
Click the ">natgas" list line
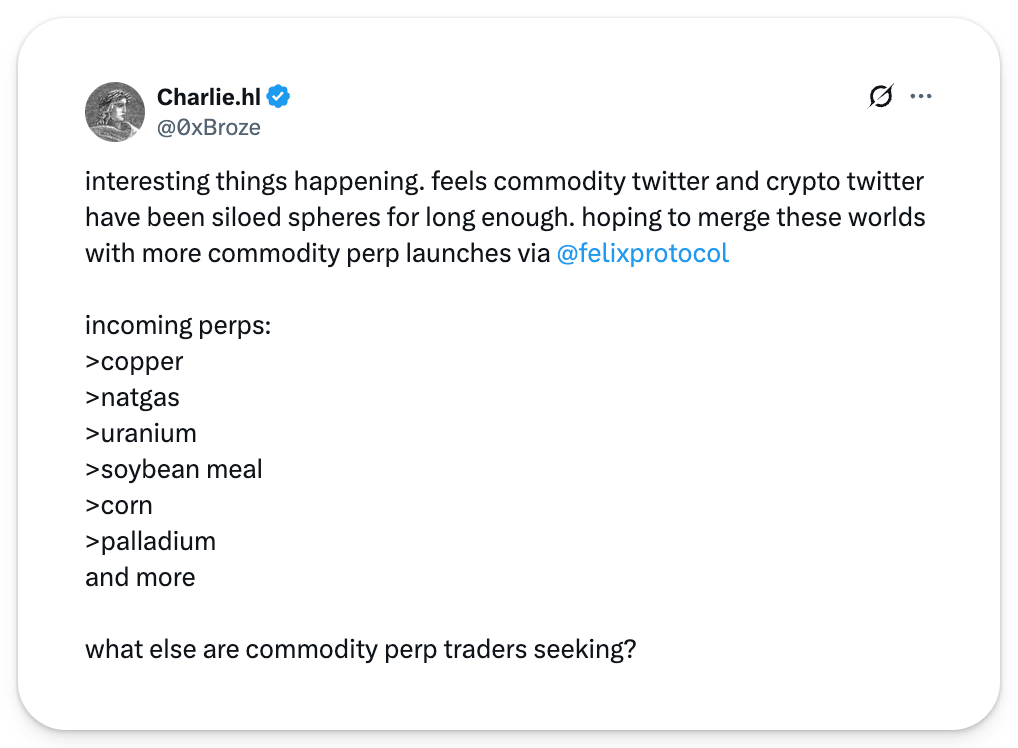(x=133, y=397)
